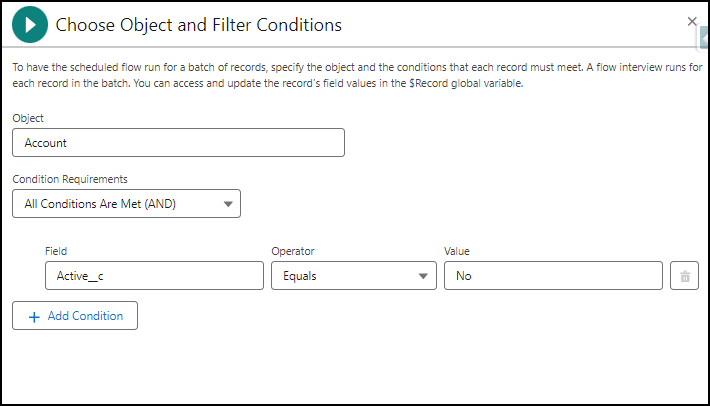Delete the Active__c condition with trash icon
The height and width of the screenshot is (406, 710).
[684, 276]
